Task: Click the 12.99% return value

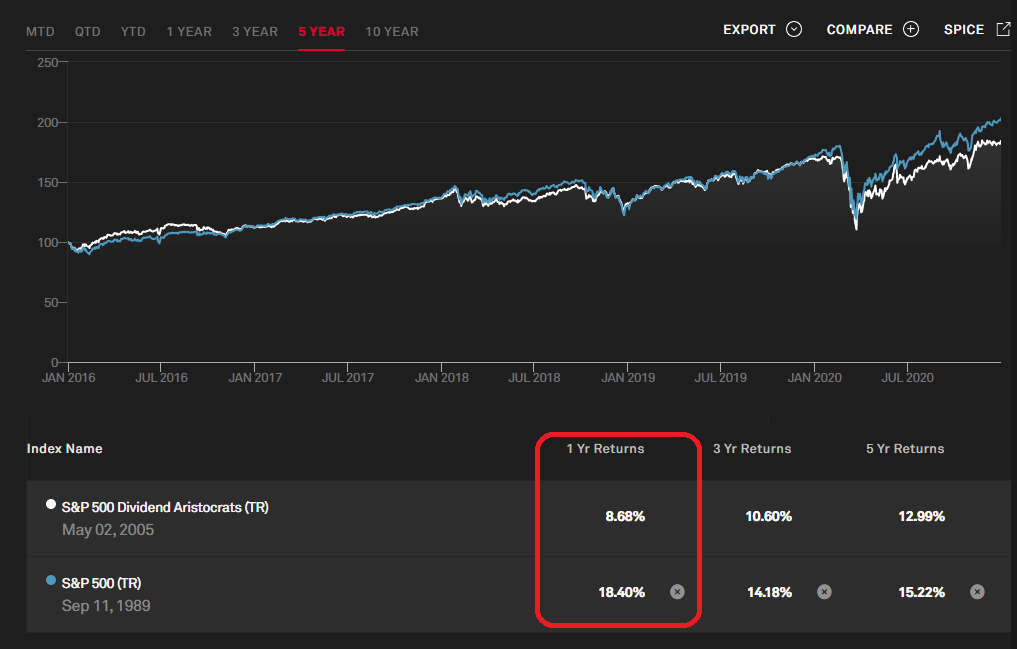Action: (x=922, y=516)
